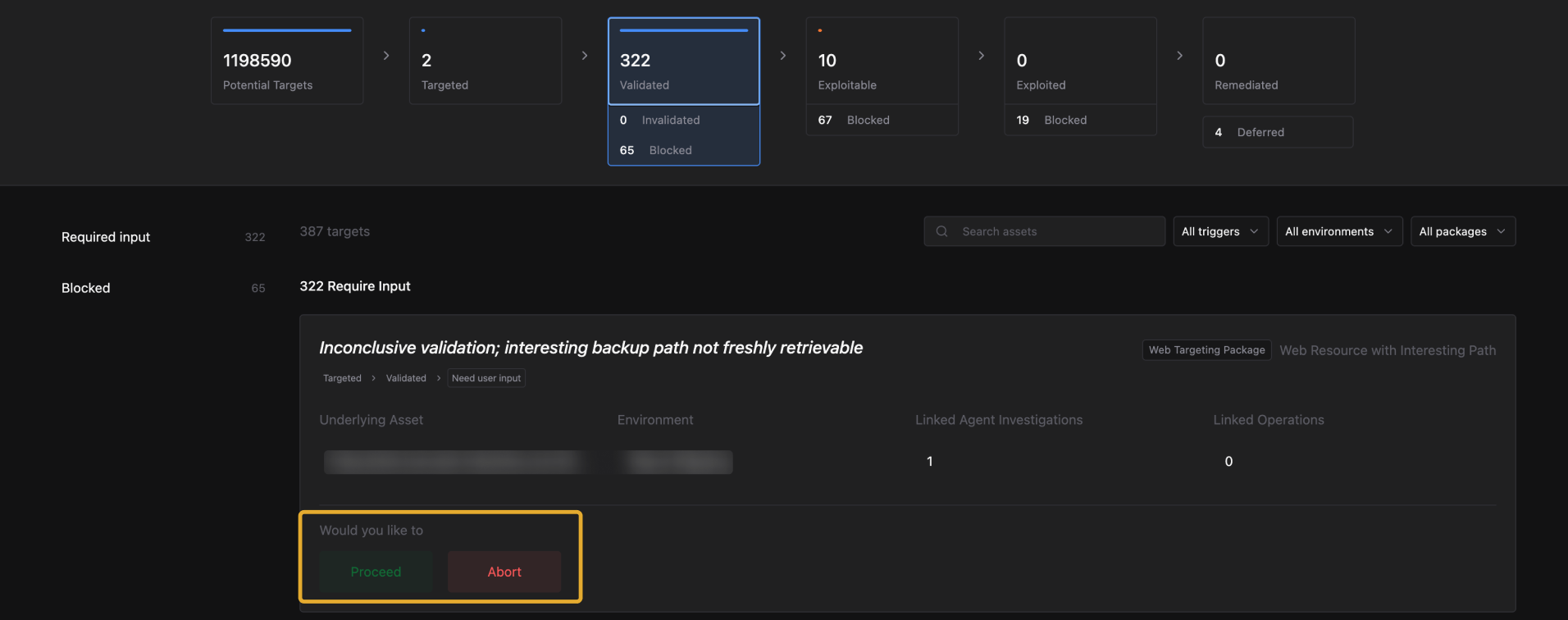Open the All triggers dropdown
The height and width of the screenshot is (620, 1568).
[x=1221, y=231]
